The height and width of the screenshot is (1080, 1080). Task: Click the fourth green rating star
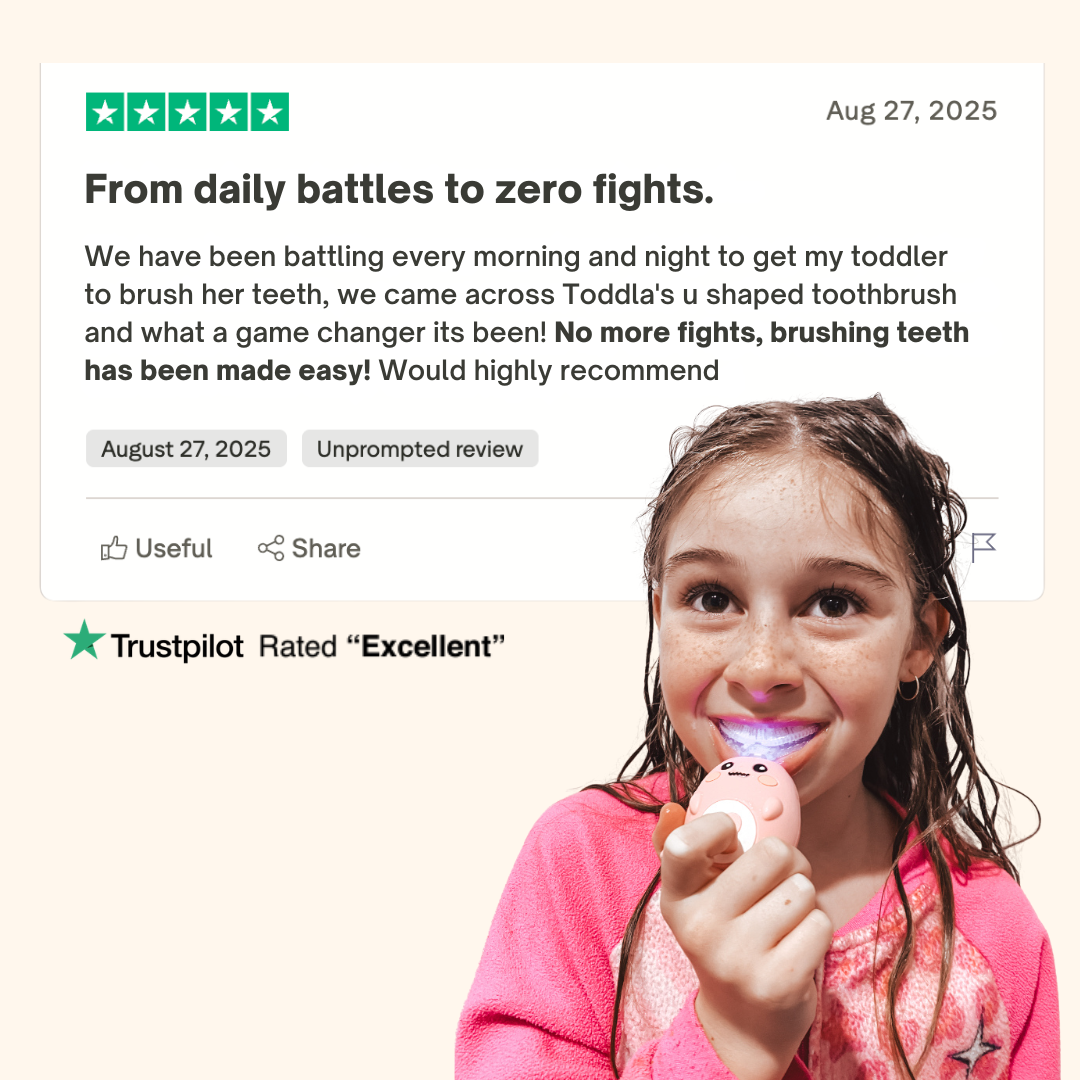pyautogui.click(x=229, y=112)
